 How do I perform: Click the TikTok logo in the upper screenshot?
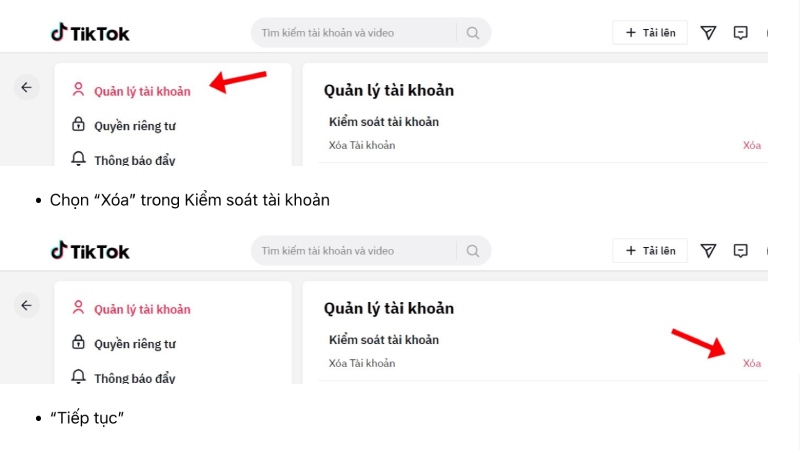(x=90, y=33)
